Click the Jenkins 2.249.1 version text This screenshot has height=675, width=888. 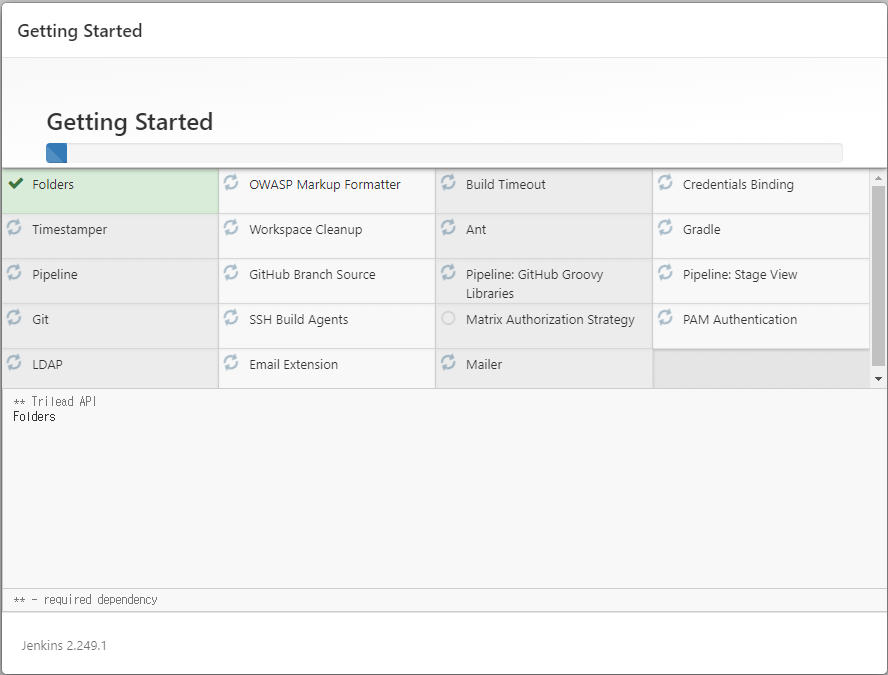[x=64, y=646]
